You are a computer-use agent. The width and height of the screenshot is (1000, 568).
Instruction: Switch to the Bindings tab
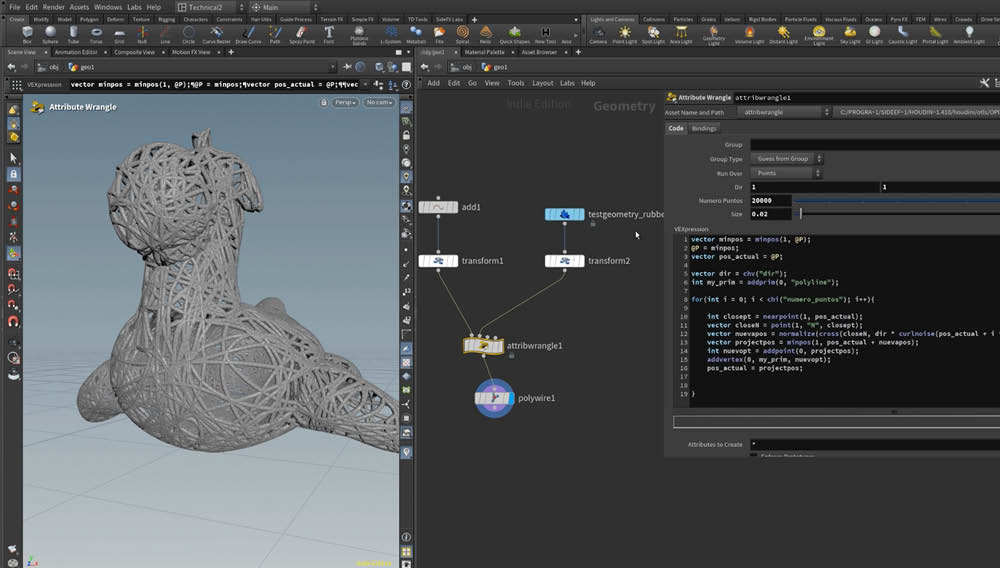(703, 129)
